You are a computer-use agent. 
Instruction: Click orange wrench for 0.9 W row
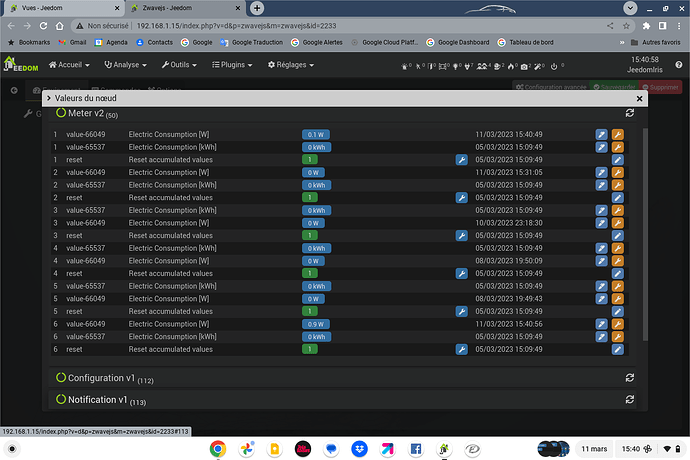click(x=618, y=324)
